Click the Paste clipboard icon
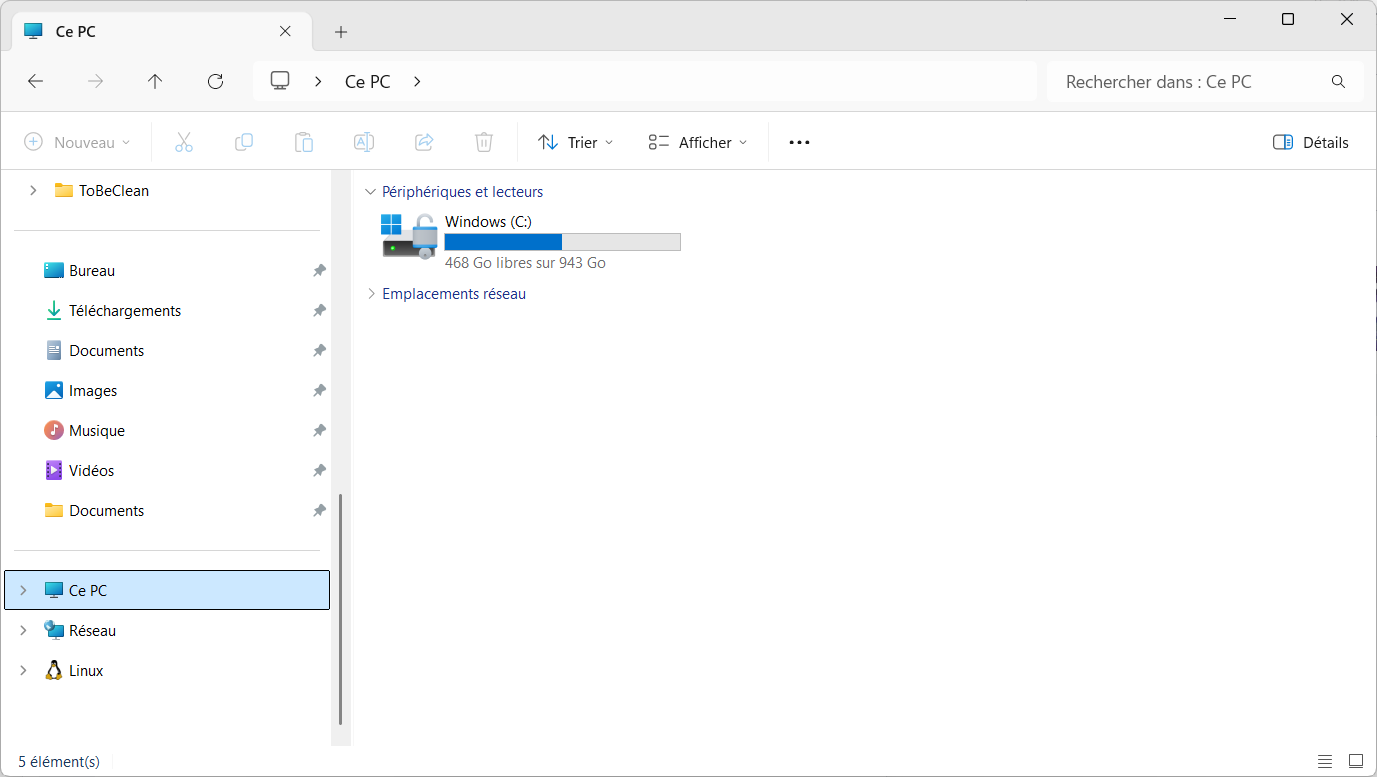 pyautogui.click(x=304, y=142)
